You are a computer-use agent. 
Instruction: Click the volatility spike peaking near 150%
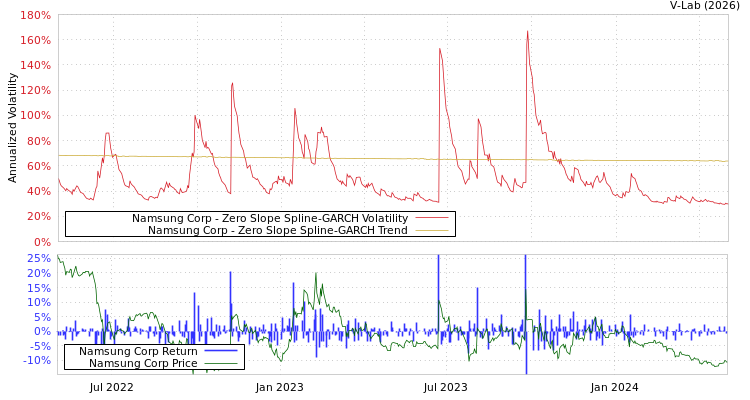pyautogui.click(x=440, y=49)
